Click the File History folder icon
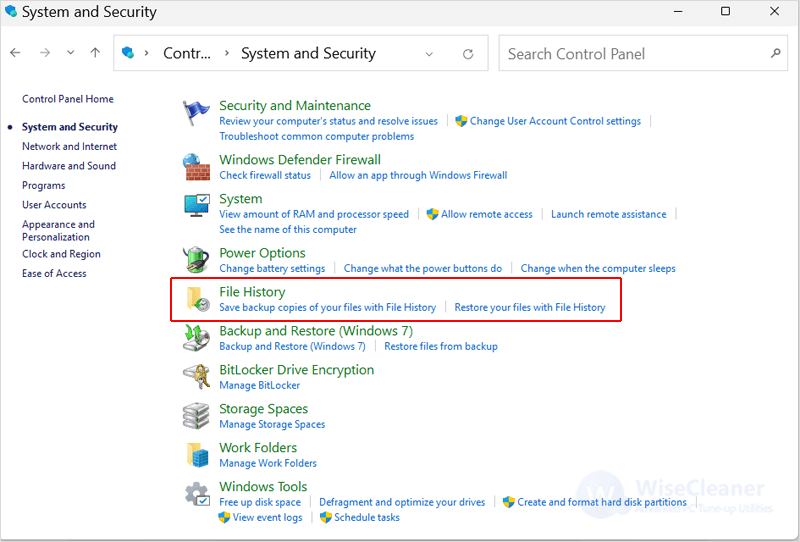The height and width of the screenshot is (542, 800). click(197, 299)
